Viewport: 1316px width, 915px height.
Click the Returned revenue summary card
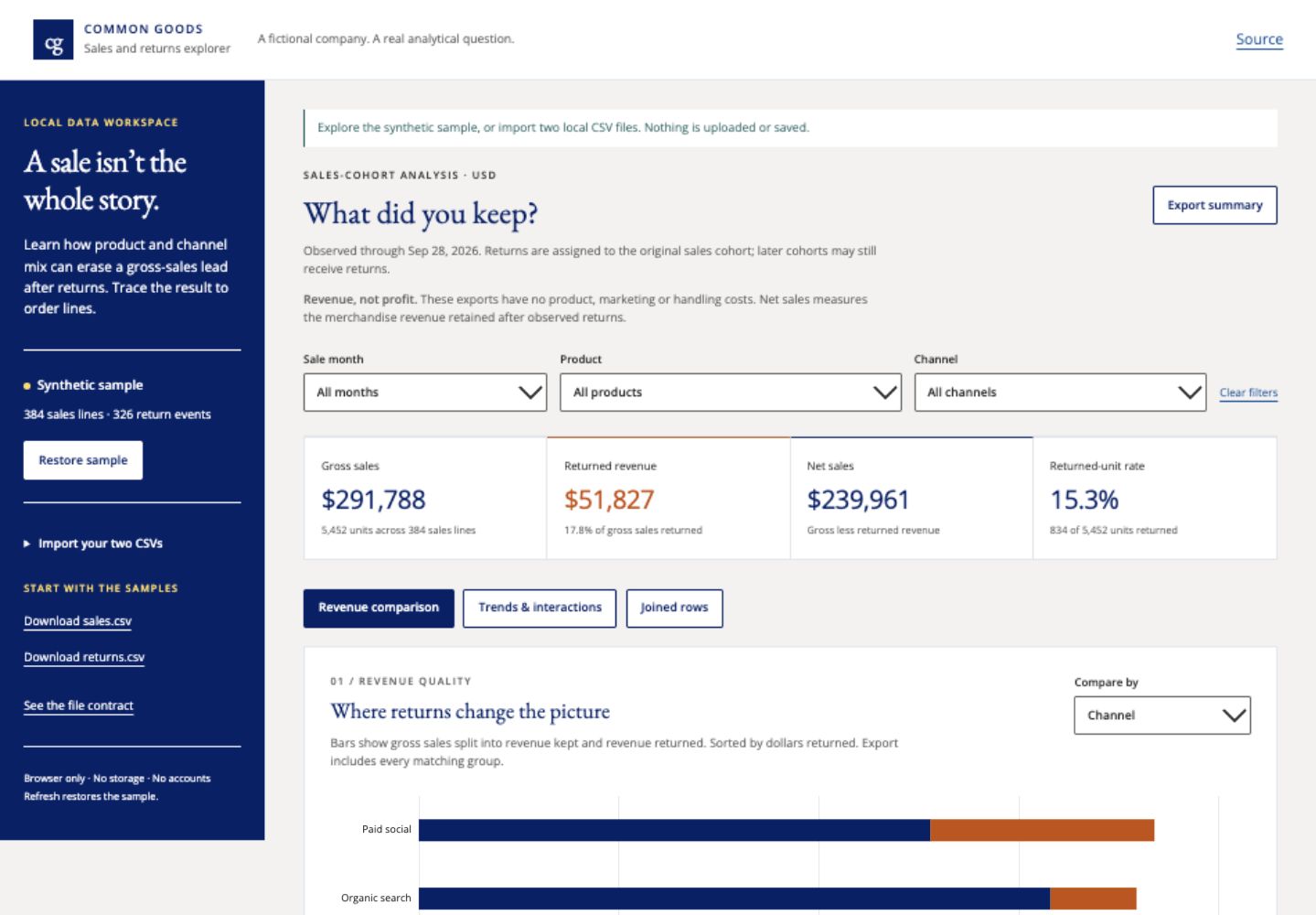tap(669, 498)
